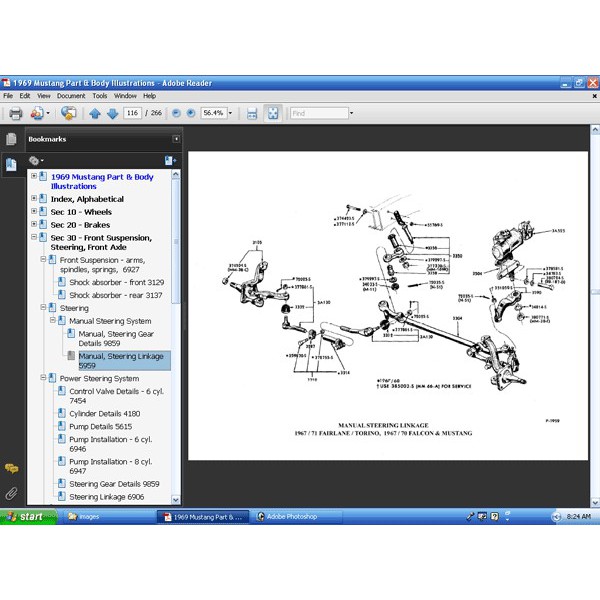
Task: Open the View menu
Action: 44,96
